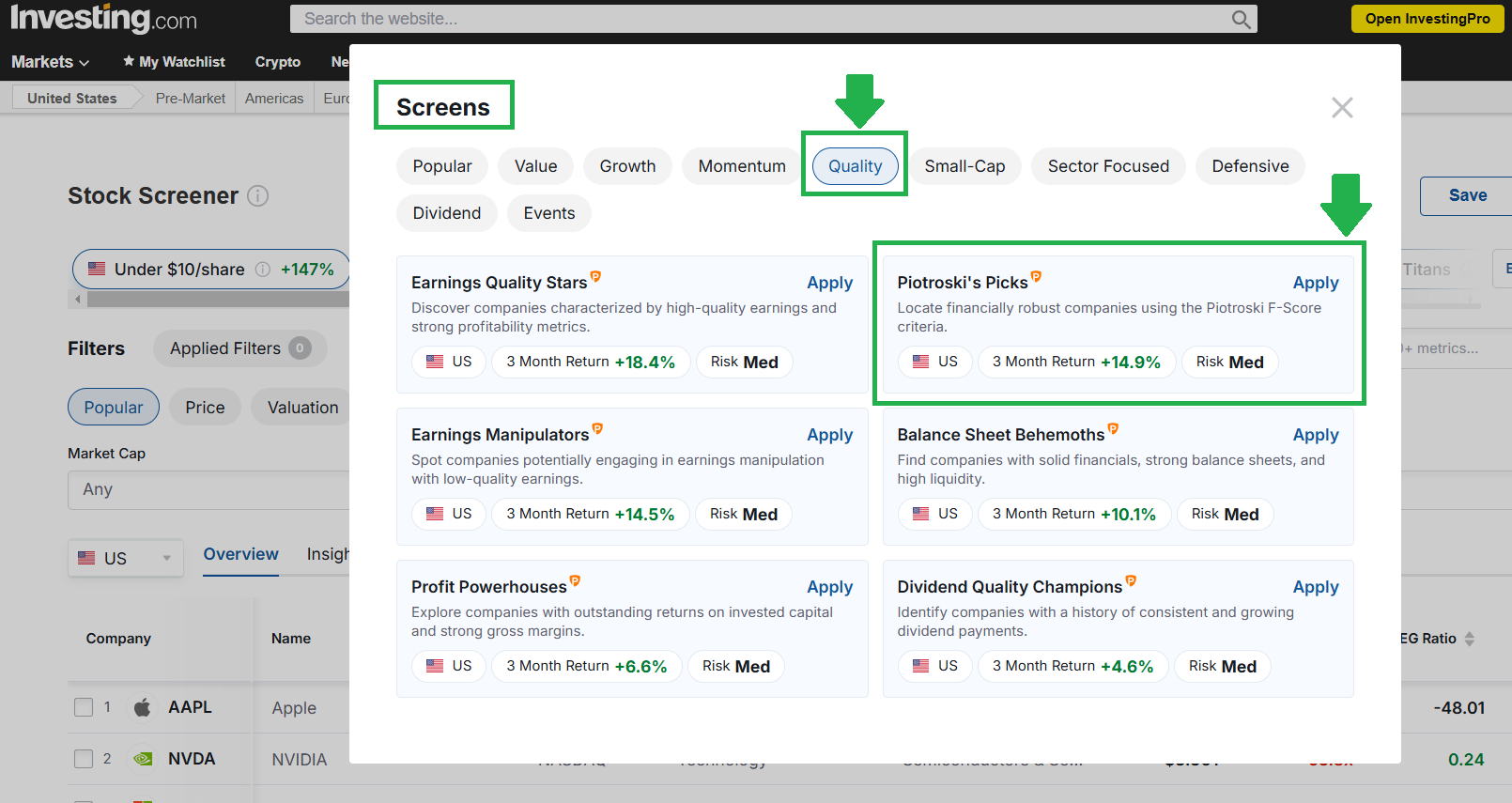The height and width of the screenshot is (803, 1512).
Task: Select the Small-Cap screens category
Action: click(964, 166)
